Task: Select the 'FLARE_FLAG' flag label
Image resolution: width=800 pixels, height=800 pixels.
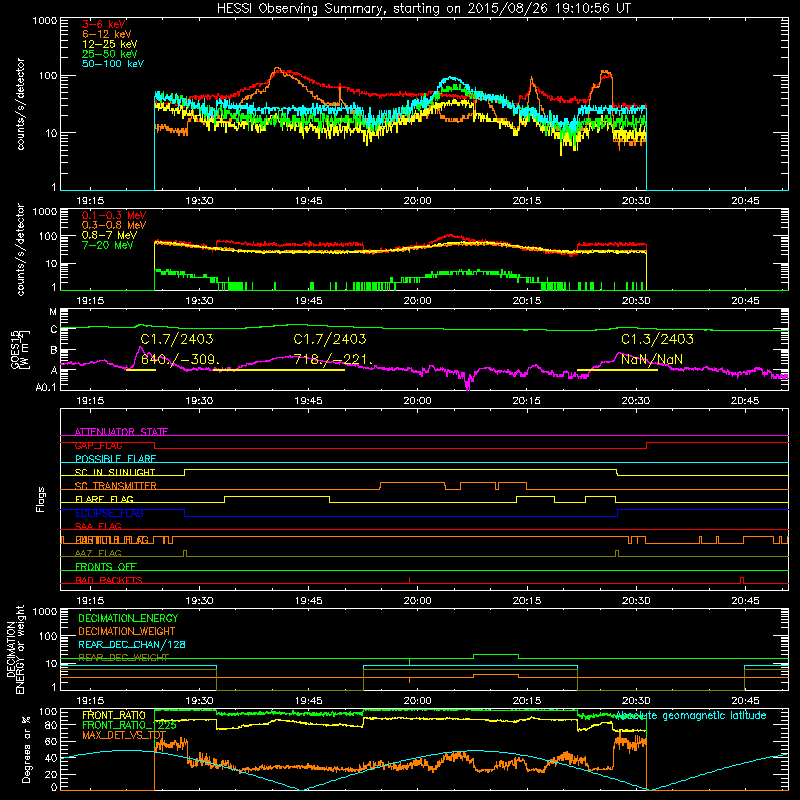Action: point(104,499)
